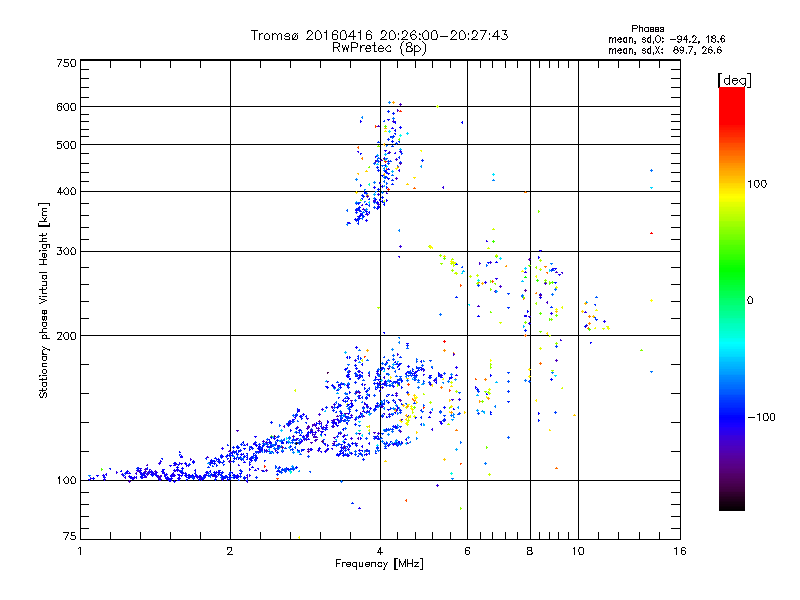Click the x-axis tick '16'
800x600 pixels.
click(x=680, y=551)
